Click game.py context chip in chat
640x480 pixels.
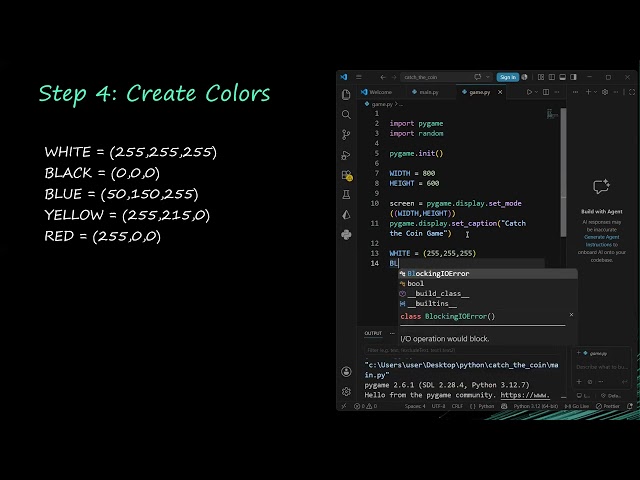coord(595,353)
